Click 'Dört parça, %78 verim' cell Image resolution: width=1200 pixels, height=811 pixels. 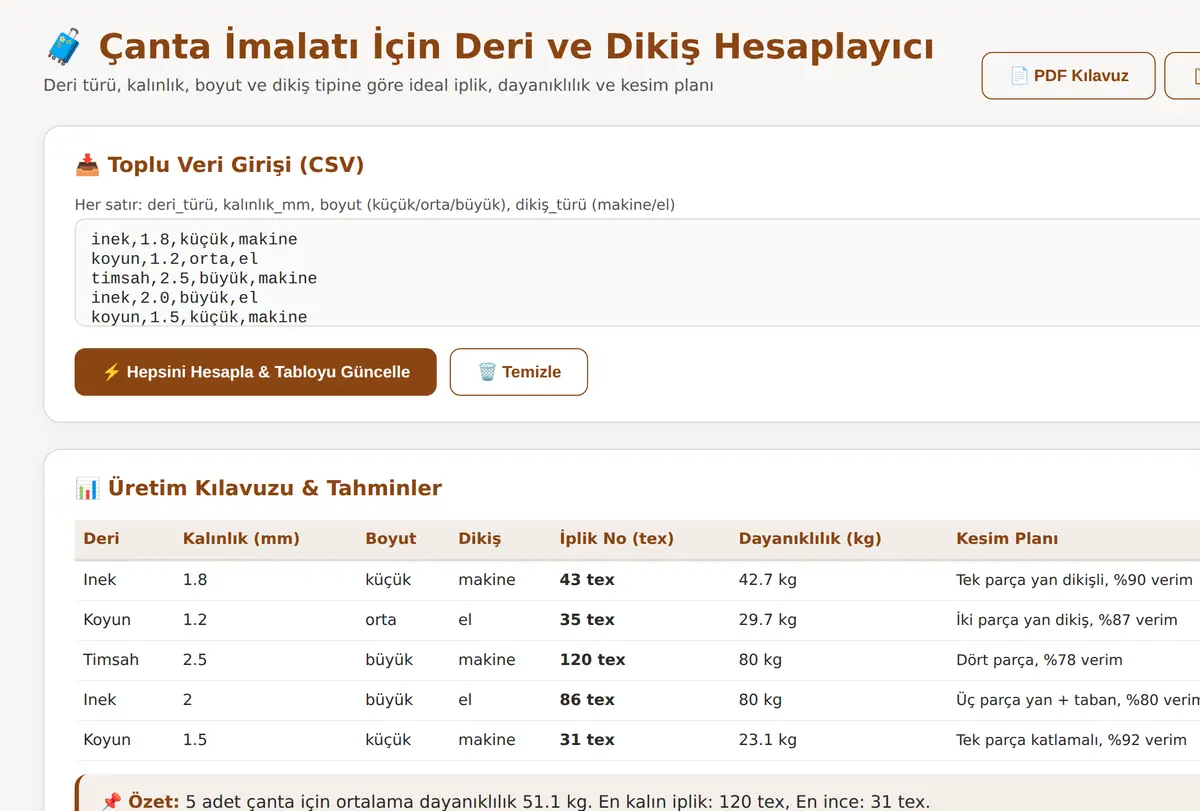tap(1039, 660)
